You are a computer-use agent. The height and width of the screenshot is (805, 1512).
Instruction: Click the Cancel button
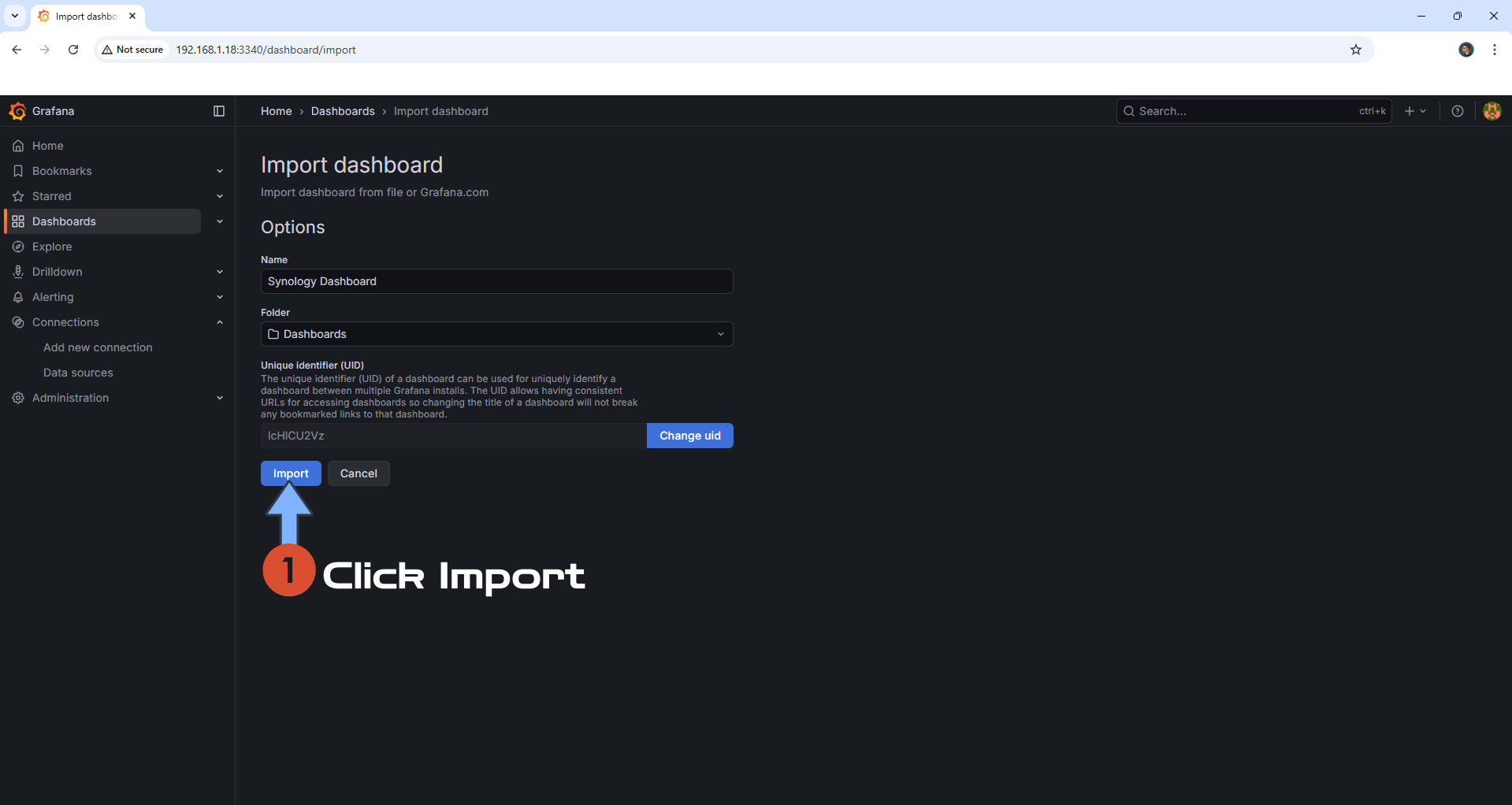358,473
